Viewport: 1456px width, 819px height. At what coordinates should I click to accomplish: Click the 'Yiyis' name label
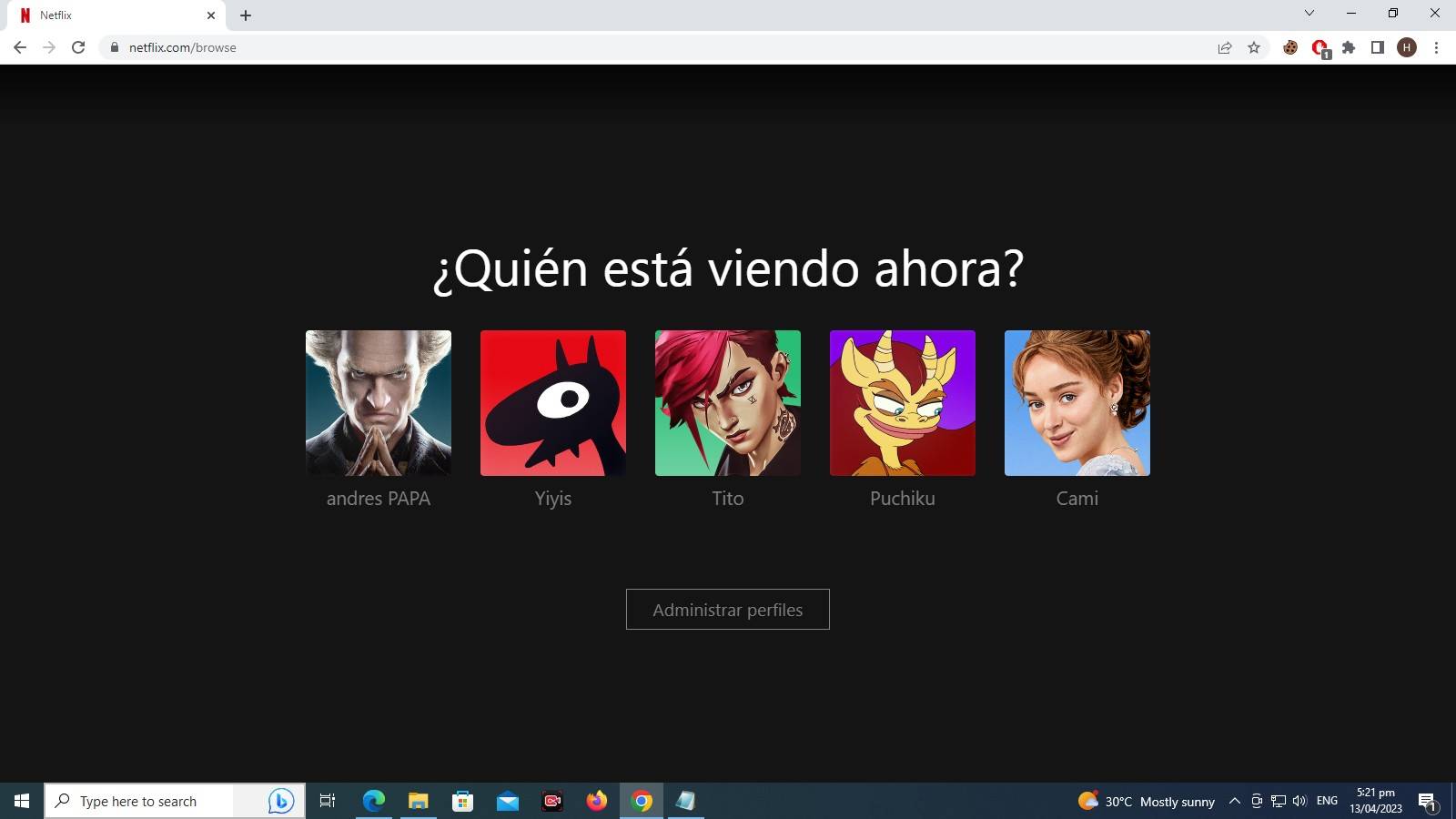553,499
